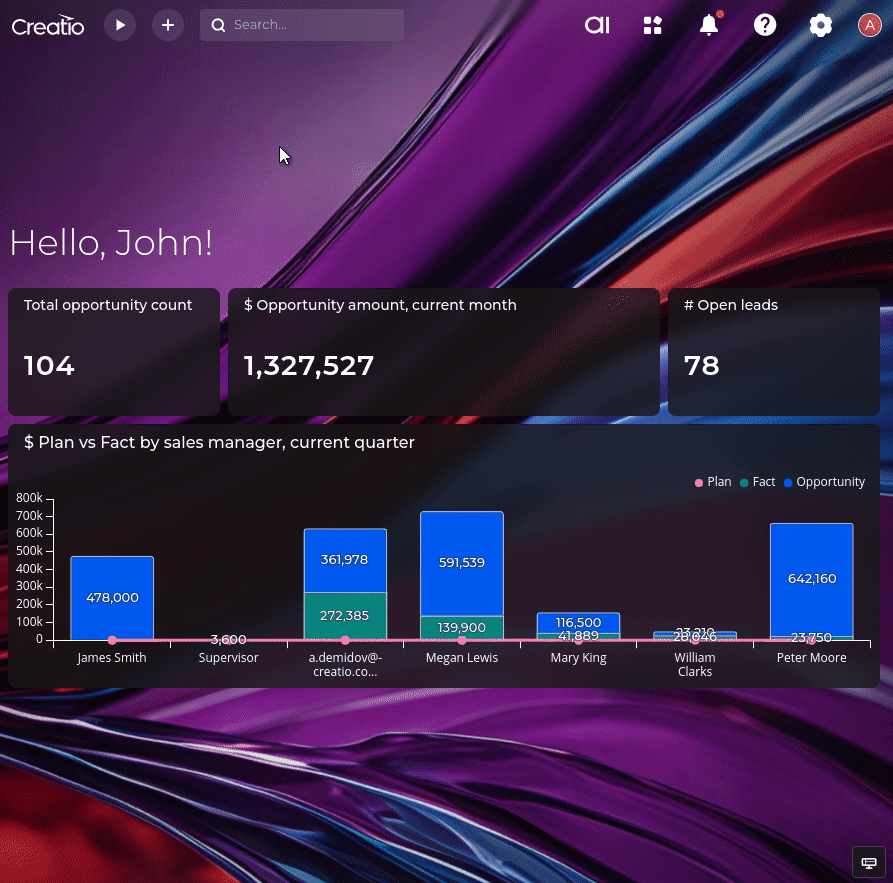Click the a.demidov@creatio axis label

[345, 665]
